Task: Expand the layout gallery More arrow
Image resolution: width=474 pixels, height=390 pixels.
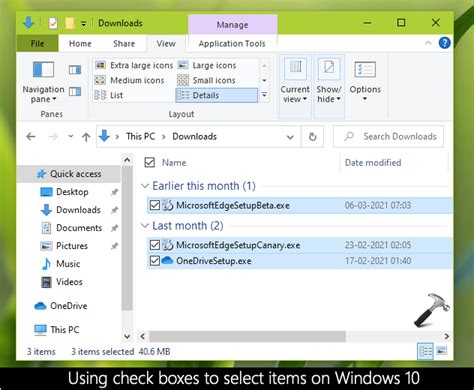Action: pos(264,95)
